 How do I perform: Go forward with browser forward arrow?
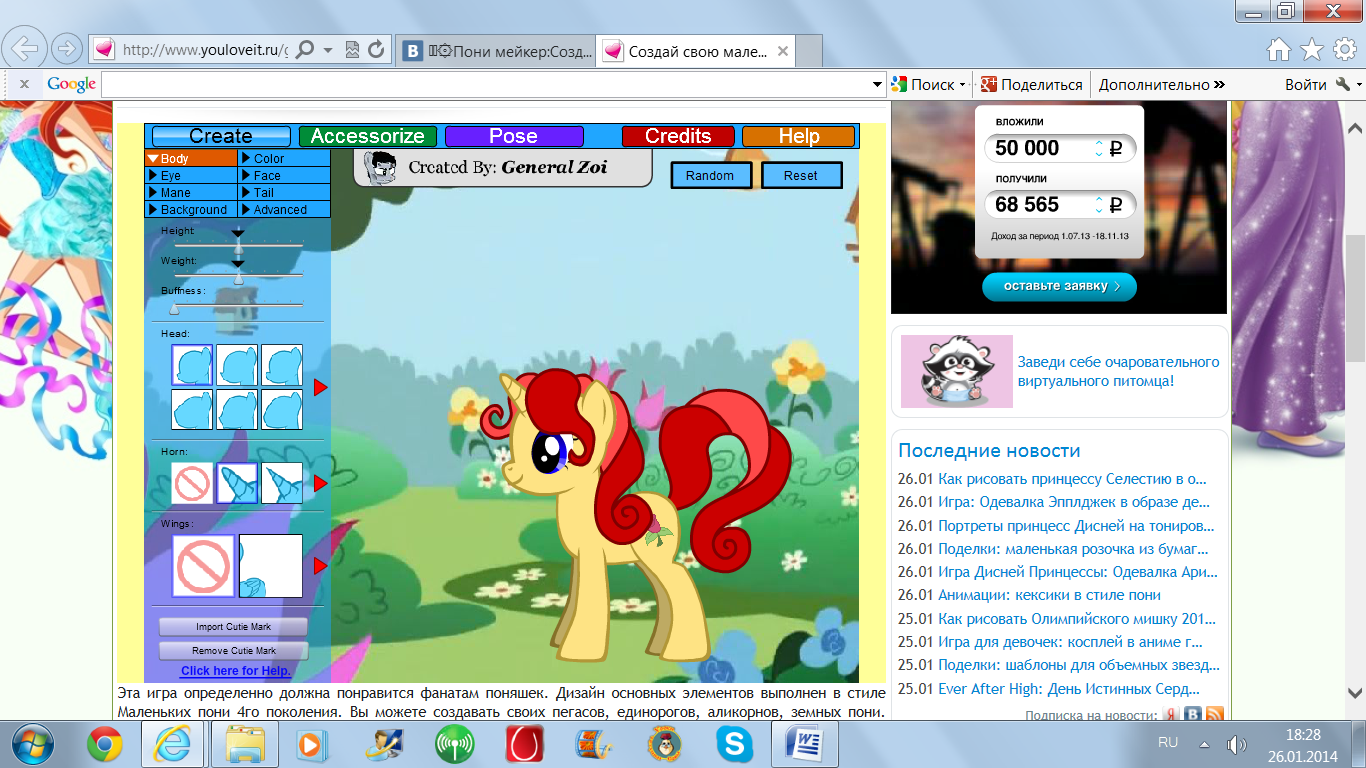66,48
